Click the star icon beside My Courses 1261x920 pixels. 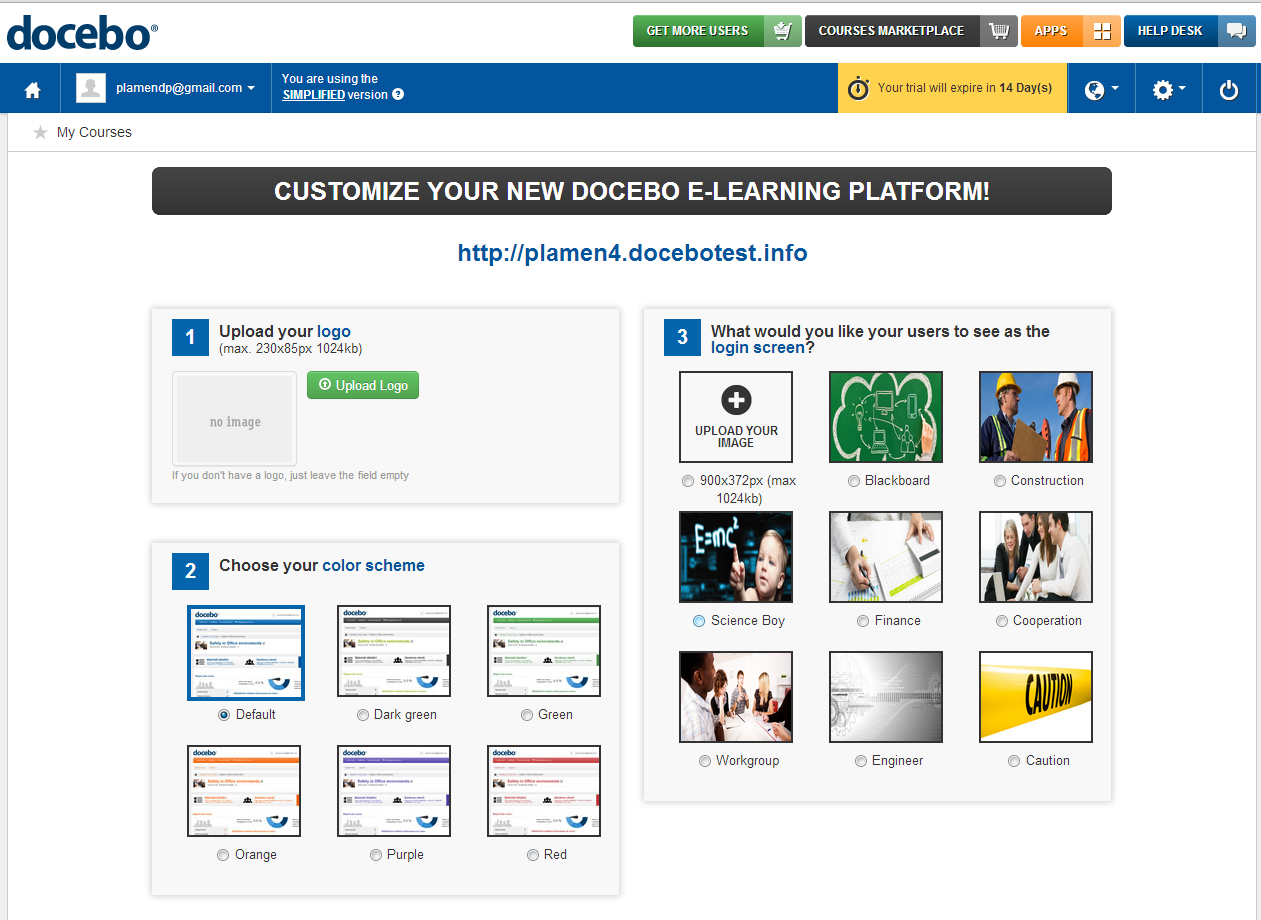[40, 132]
